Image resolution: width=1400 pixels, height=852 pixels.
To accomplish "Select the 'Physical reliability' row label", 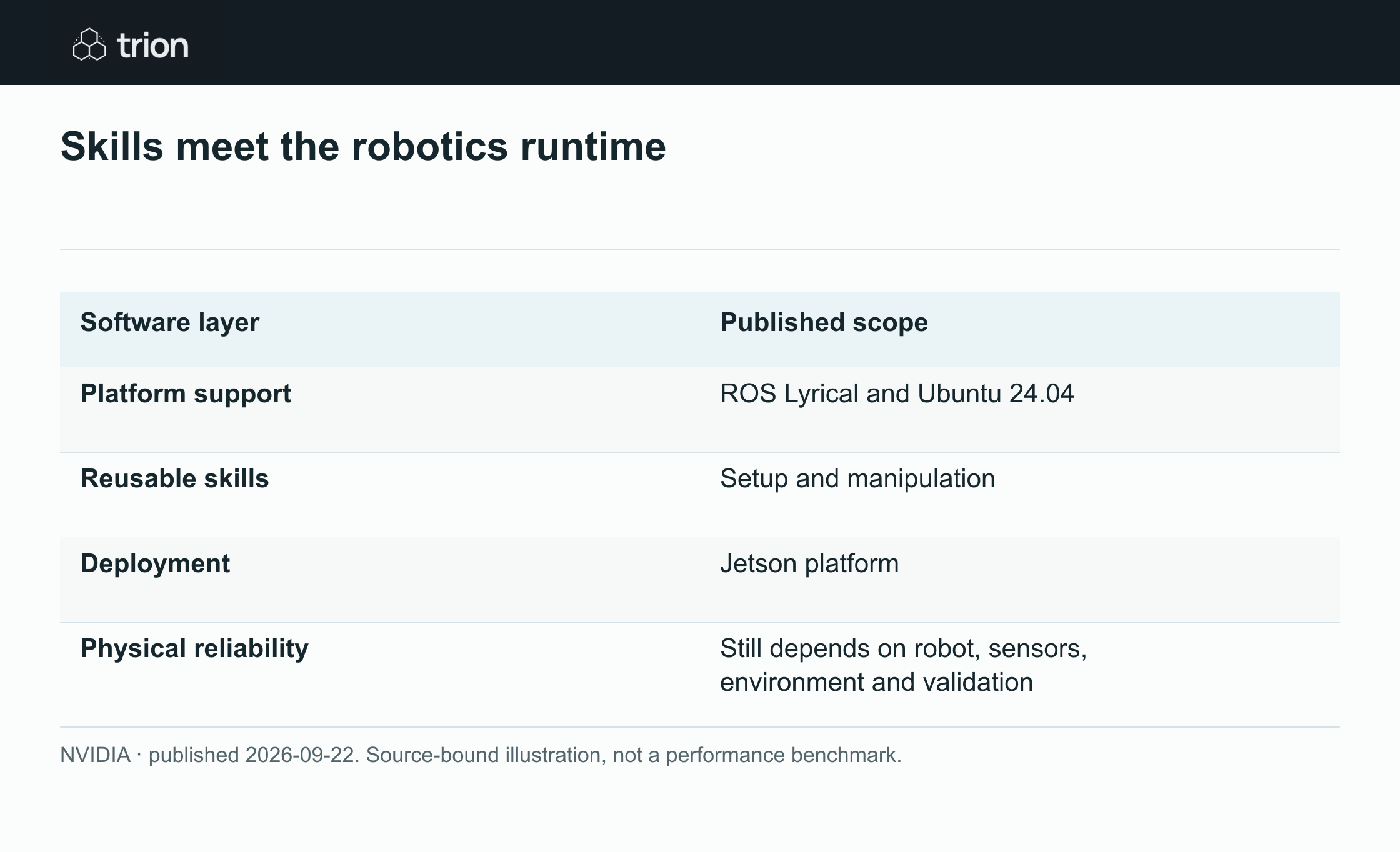I will (x=194, y=648).
